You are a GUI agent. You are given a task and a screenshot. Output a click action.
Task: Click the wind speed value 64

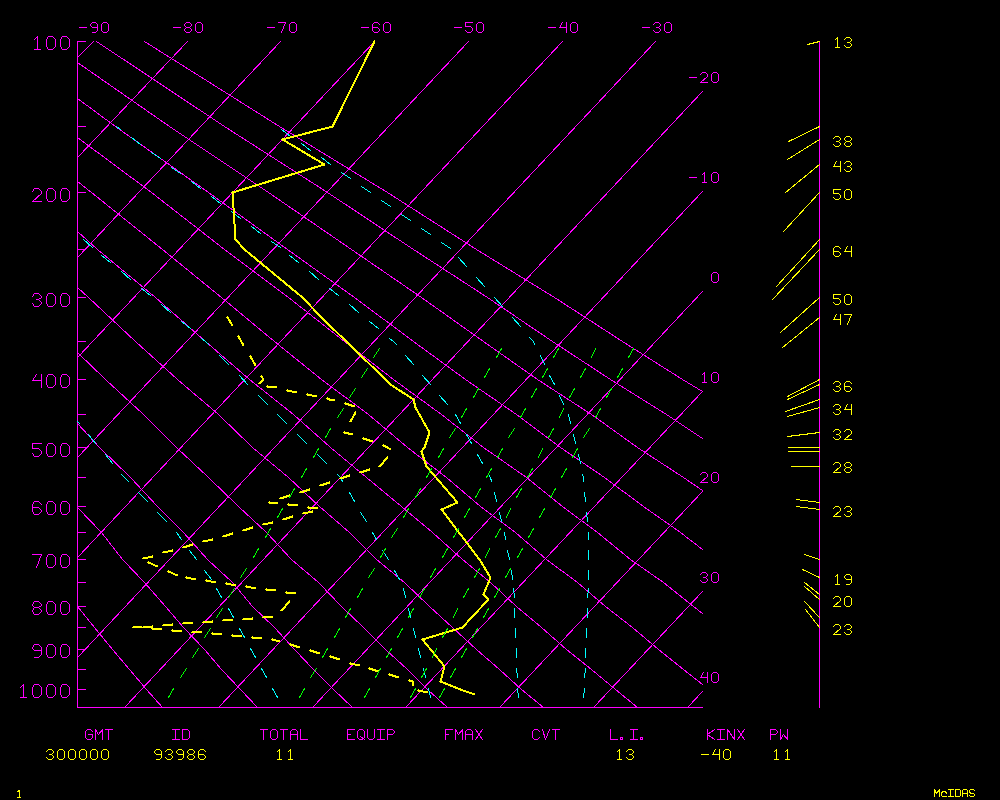pyautogui.click(x=842, y=251)
